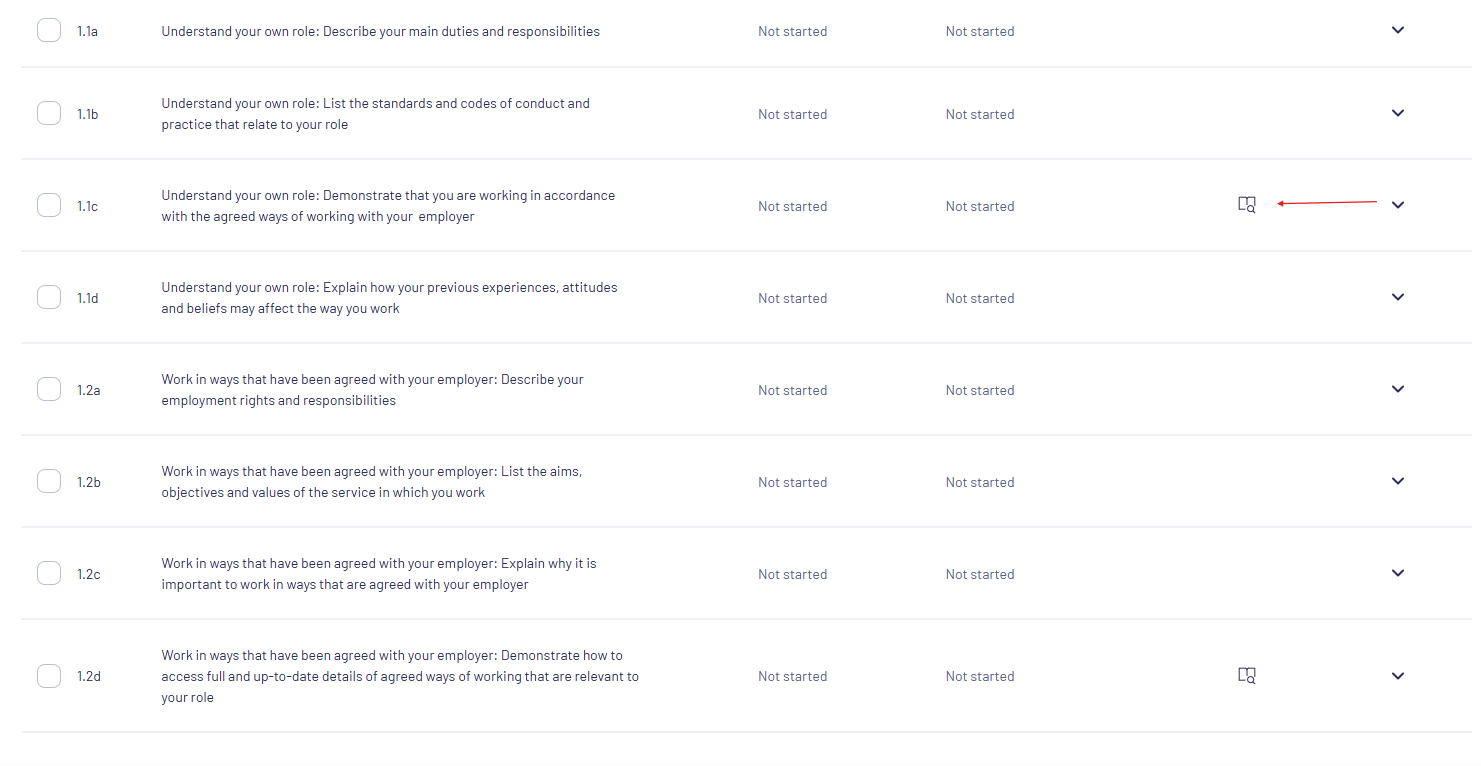Select the checkbox next to 1.1b
1481x766 pixels.
49,114
